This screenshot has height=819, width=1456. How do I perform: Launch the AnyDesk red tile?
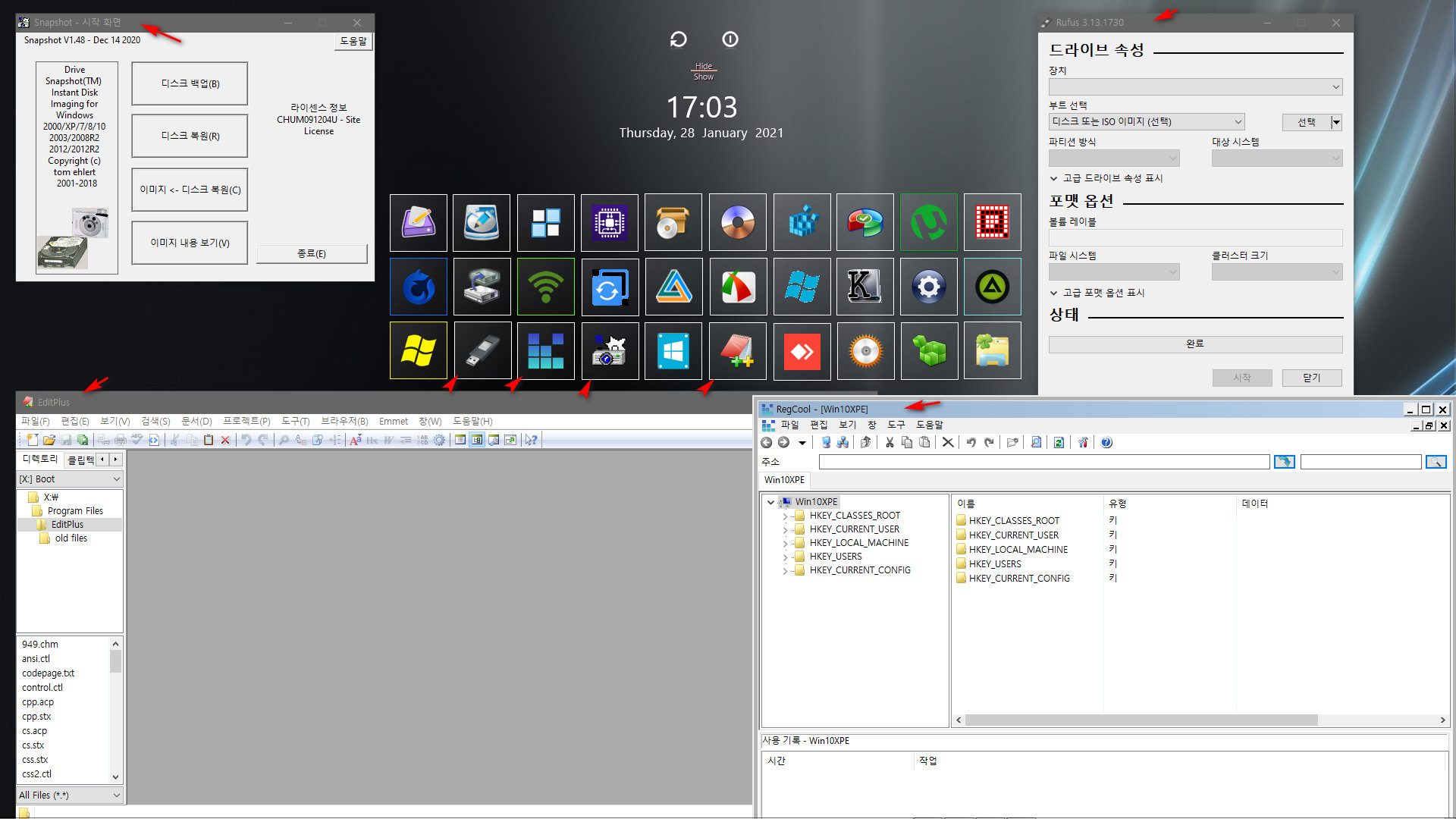pos(802,351)
